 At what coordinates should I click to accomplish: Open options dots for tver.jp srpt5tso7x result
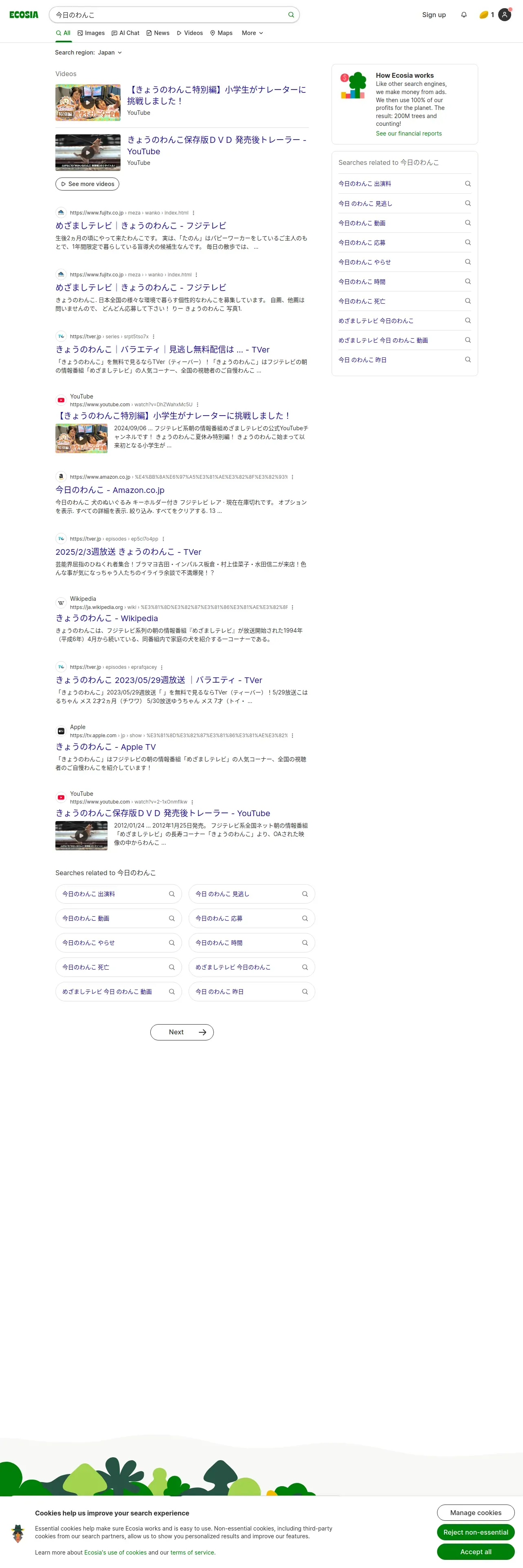pos(154,337)
